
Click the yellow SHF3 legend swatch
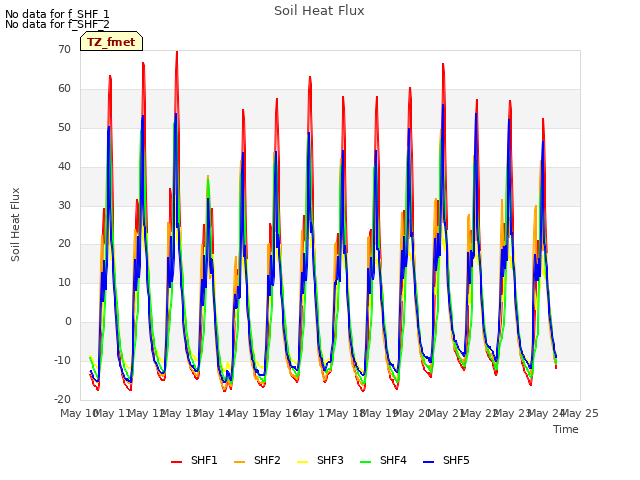[302, 461]
